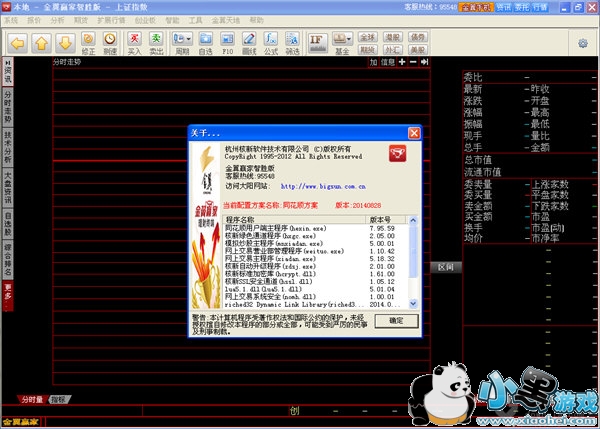Open the 公式 formula icon
Viewport: 600px width, 429px height.
pos(271,43)
